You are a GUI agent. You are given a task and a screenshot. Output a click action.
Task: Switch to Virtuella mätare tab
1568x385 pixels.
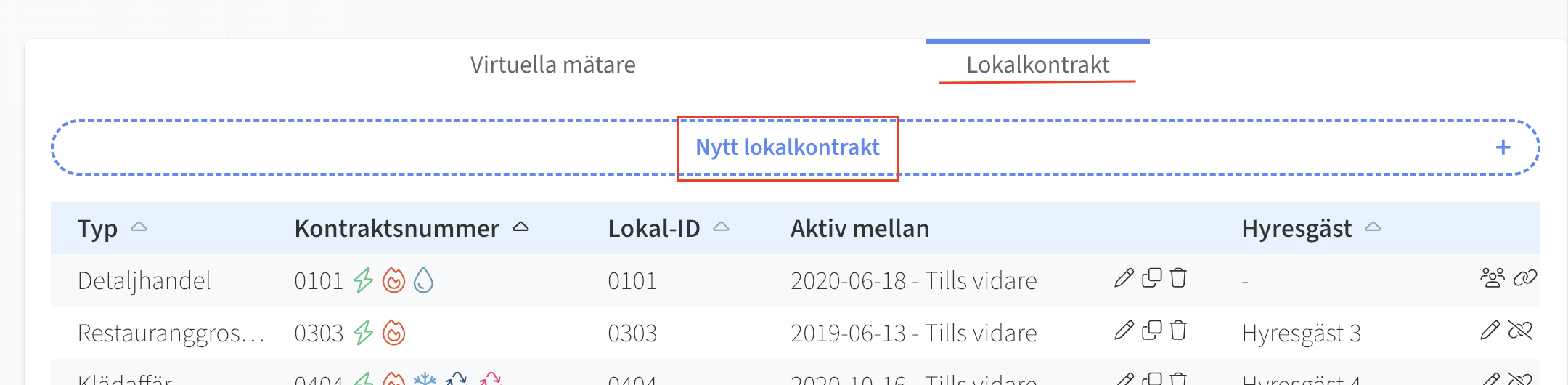point(552,65)
